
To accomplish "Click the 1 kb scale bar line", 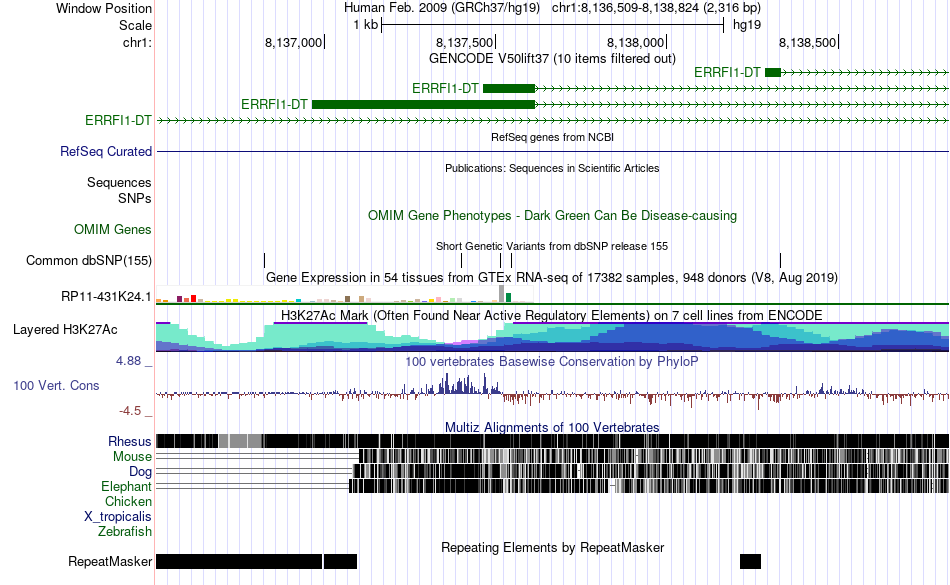I will [553, 25].
